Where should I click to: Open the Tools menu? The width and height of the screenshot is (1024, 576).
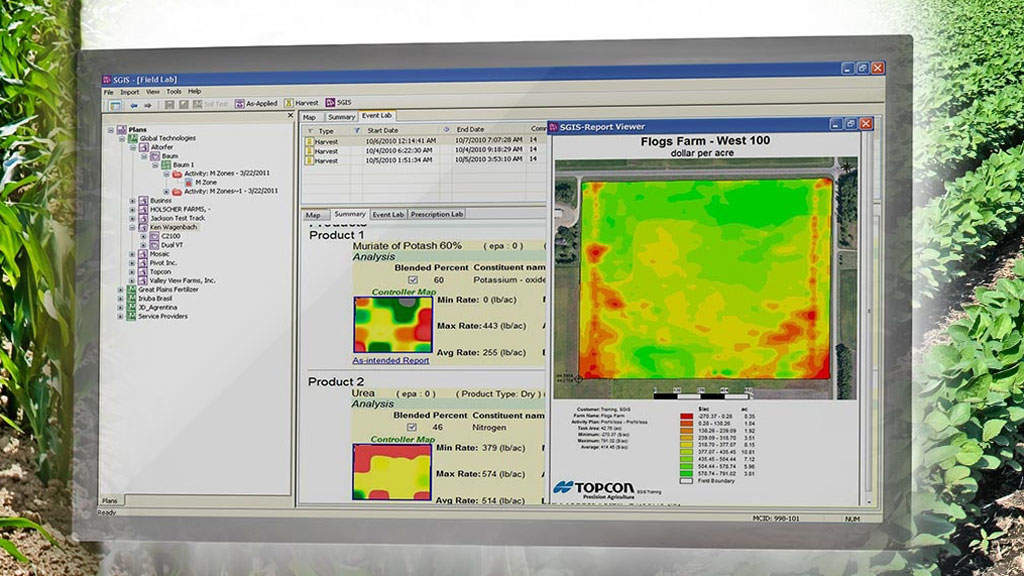coord(174,92)
